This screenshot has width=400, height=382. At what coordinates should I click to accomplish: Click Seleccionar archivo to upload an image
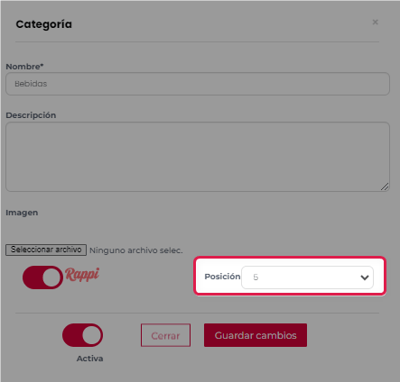point(46,250)
